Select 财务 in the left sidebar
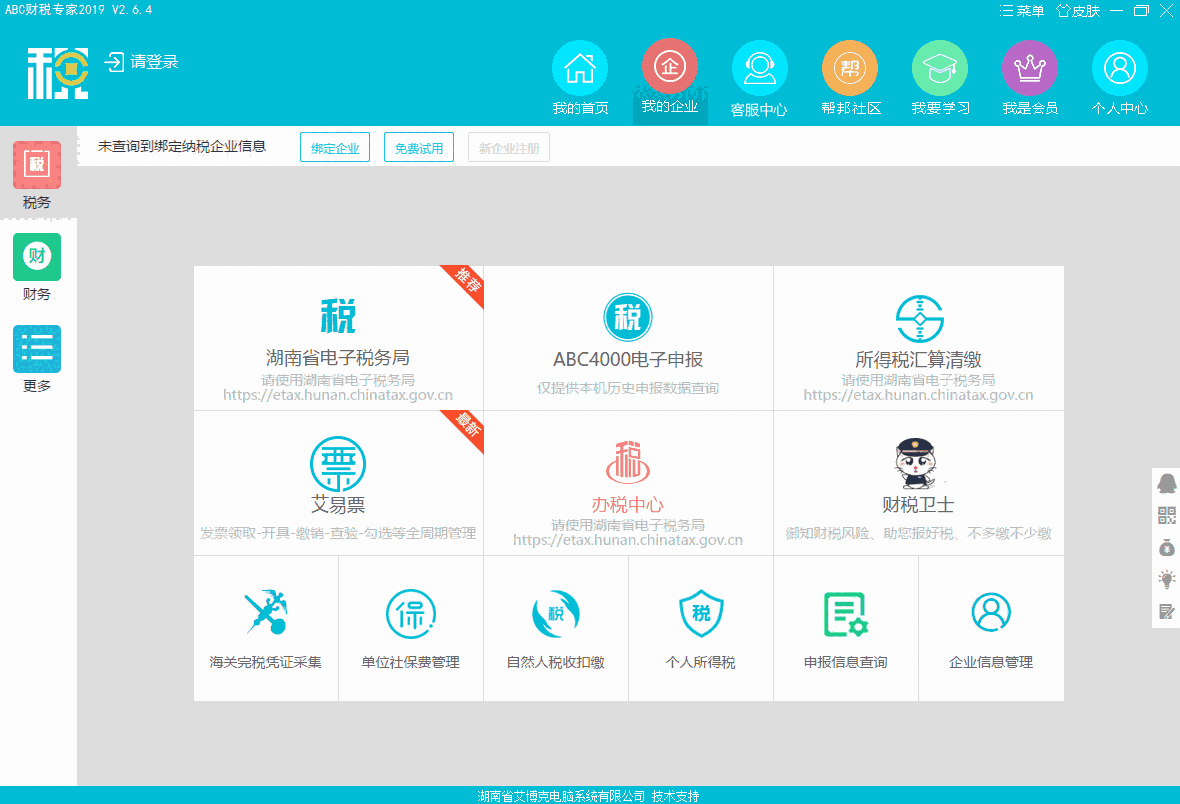The height and width of the screenshot is (804, 1180). (37, 267)
